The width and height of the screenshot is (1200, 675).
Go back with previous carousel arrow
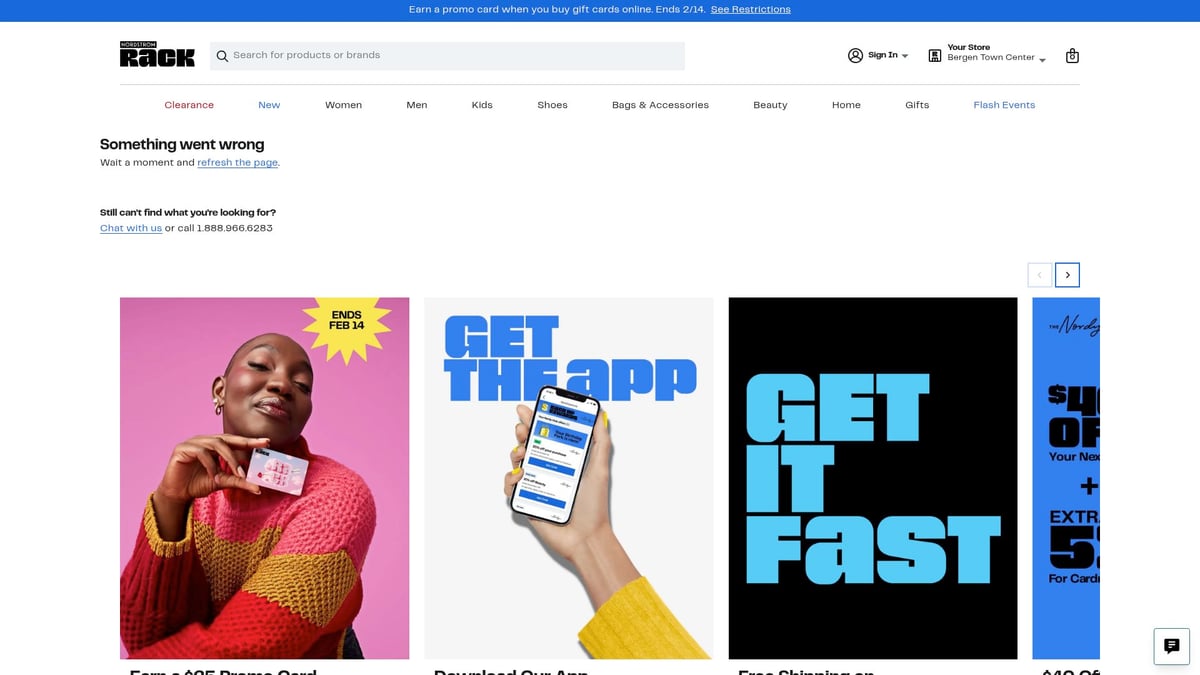click(x=1039, y=275)
